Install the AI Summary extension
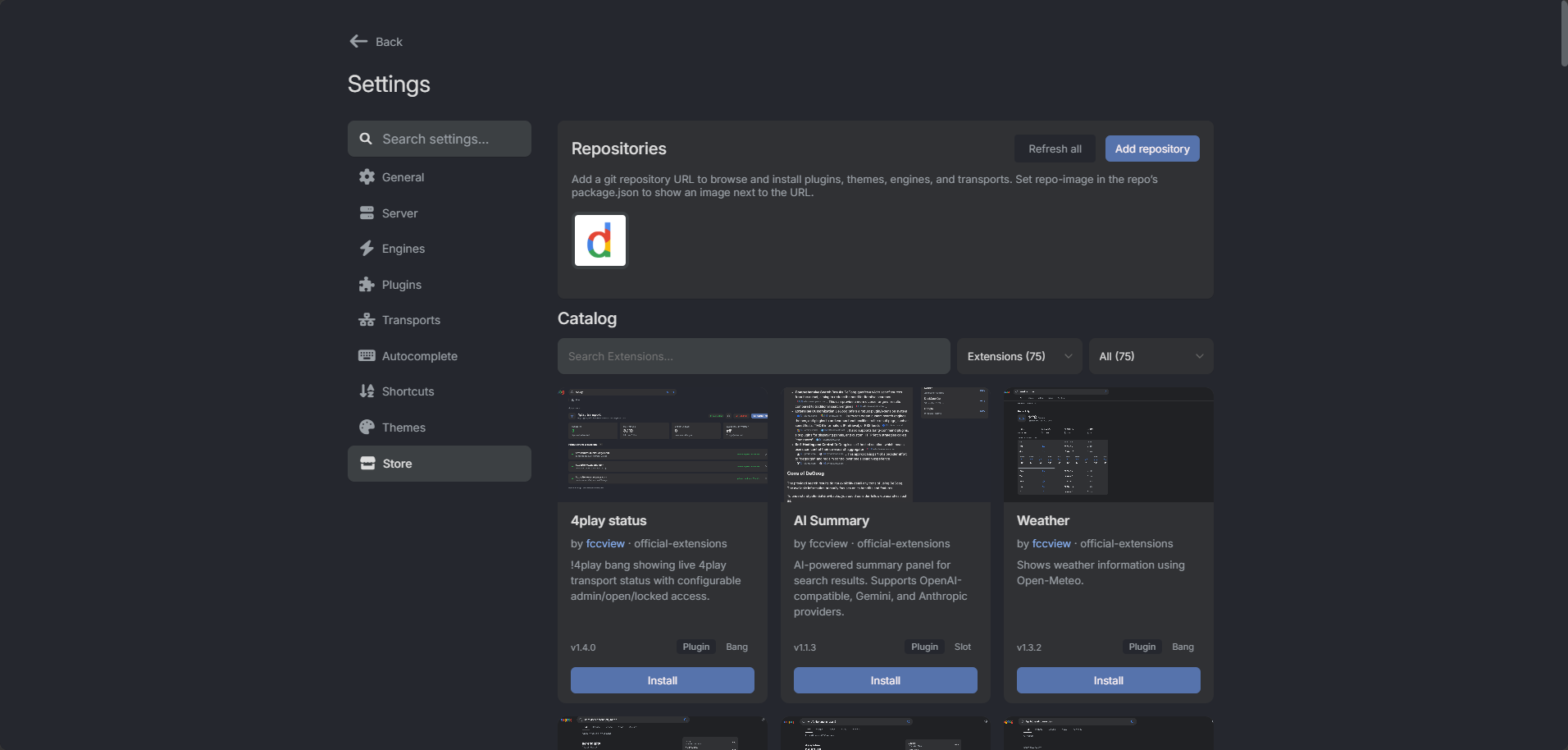 [886, 680]
